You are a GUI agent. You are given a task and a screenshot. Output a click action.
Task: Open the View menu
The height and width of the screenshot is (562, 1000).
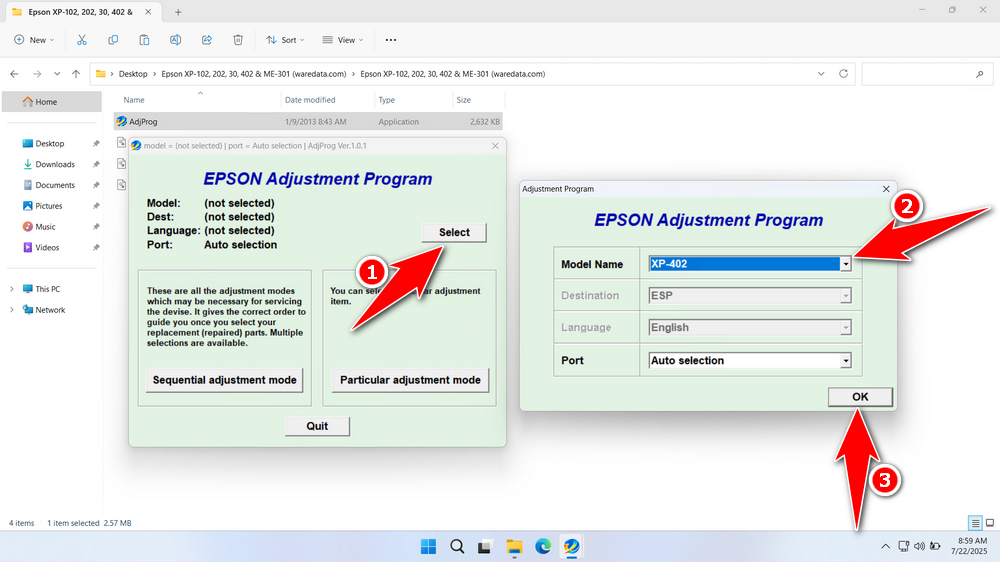point(342,40)
